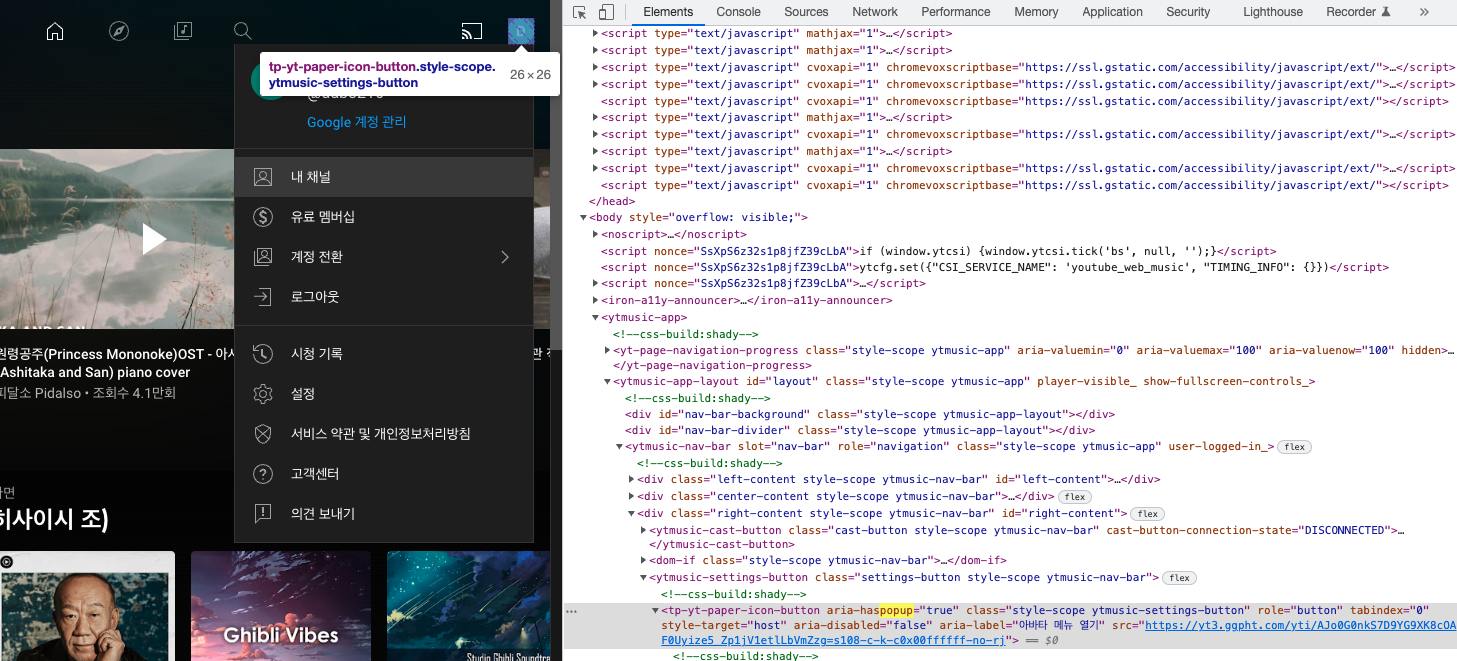
Task: Switch to the Lighthouse tab
Action: (x=1273, y=12)
